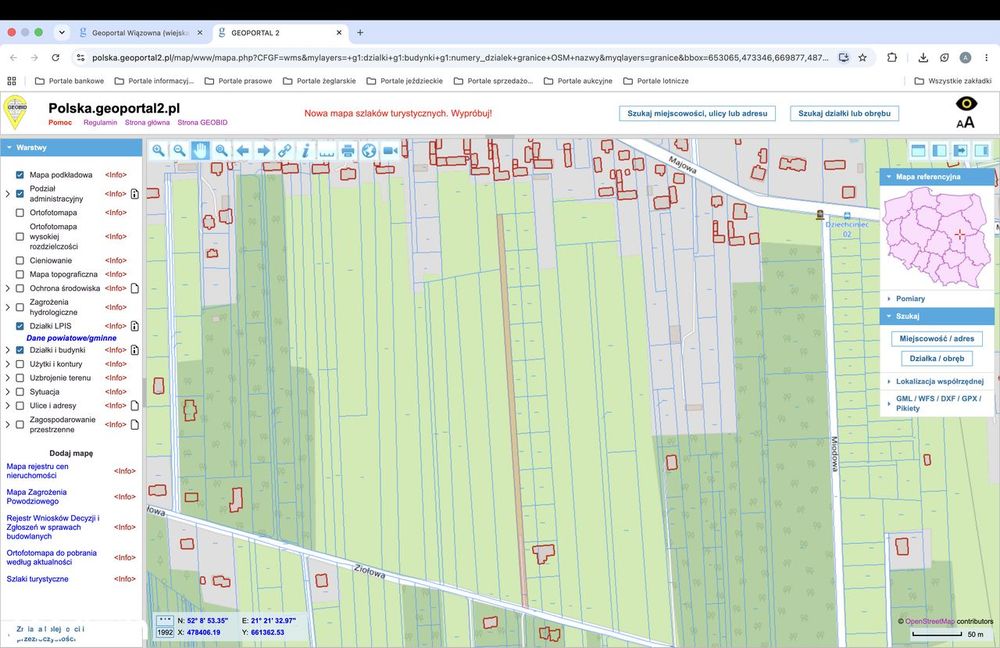
Task: Expand the Działki i budynki group
Action: 8,350
